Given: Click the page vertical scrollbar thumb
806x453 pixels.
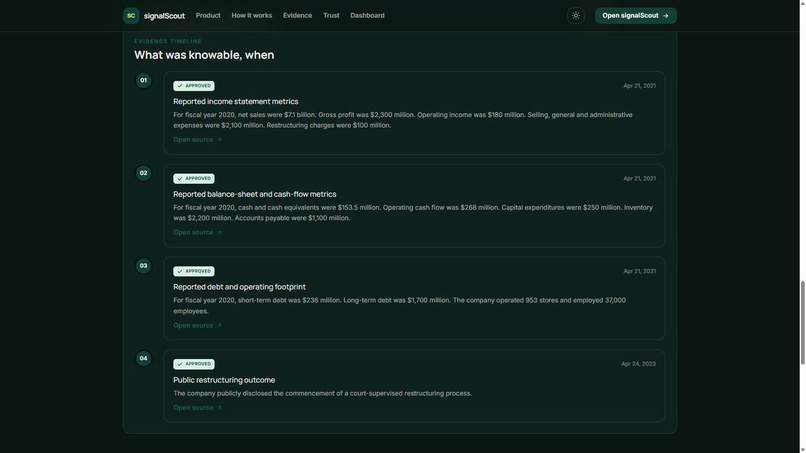Looking at the screenshot, I should click(x=802, y=323).
